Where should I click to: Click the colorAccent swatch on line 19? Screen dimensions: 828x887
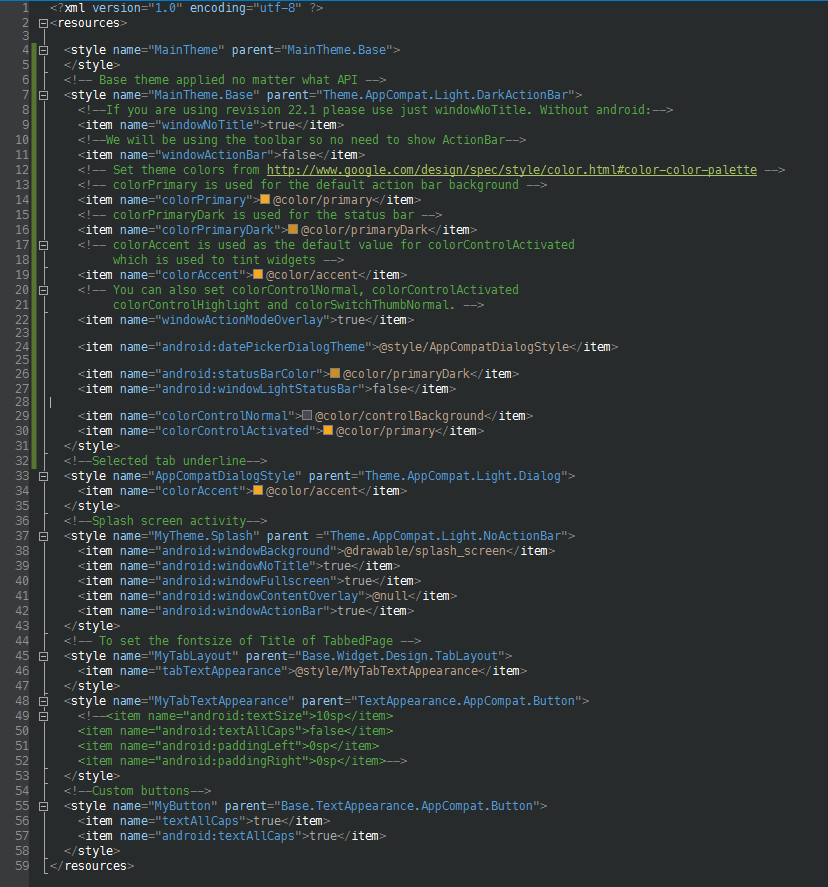tap(258, 274)
